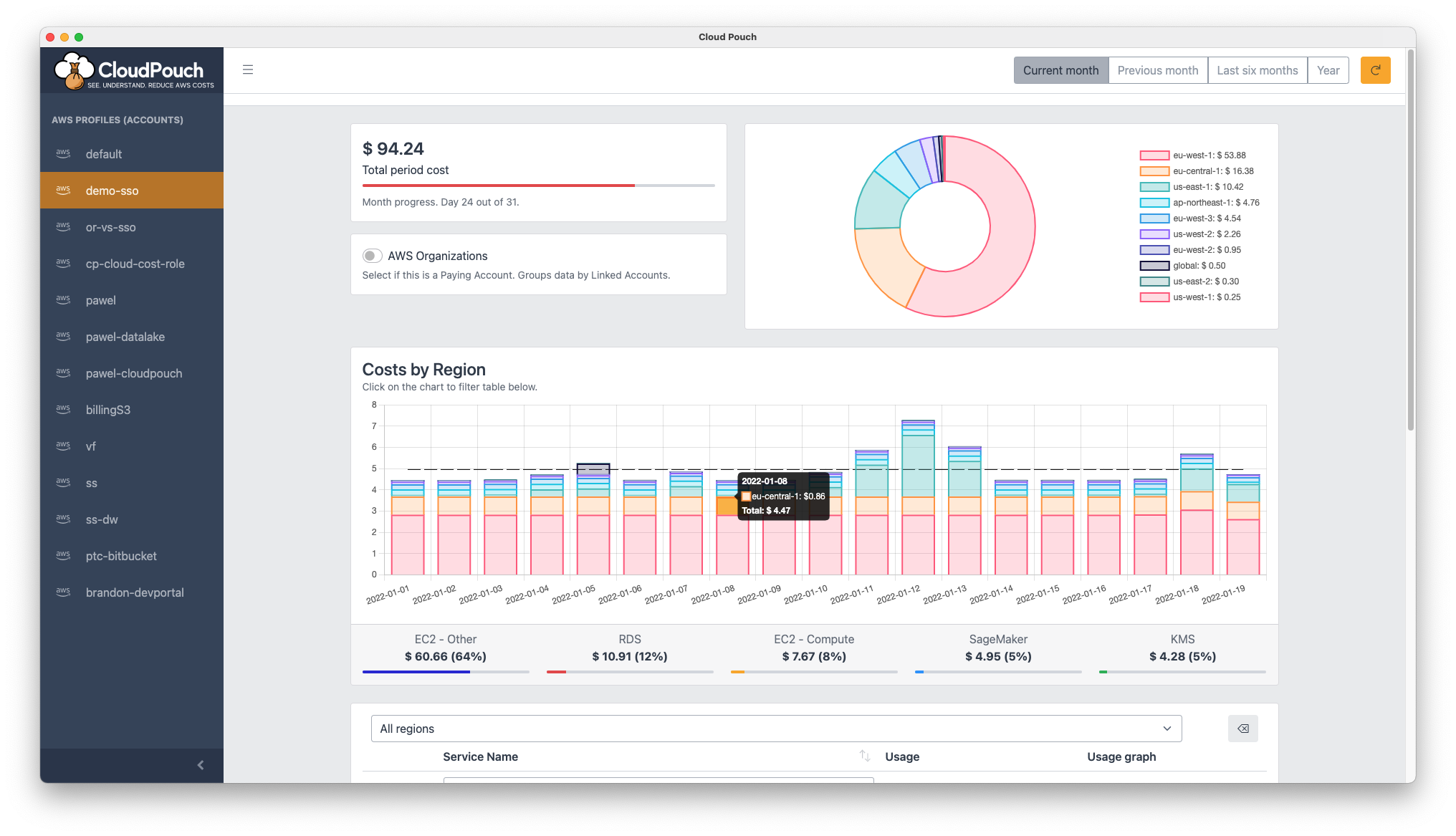Enable the AWS Organizations toggle

pos(372,256)
